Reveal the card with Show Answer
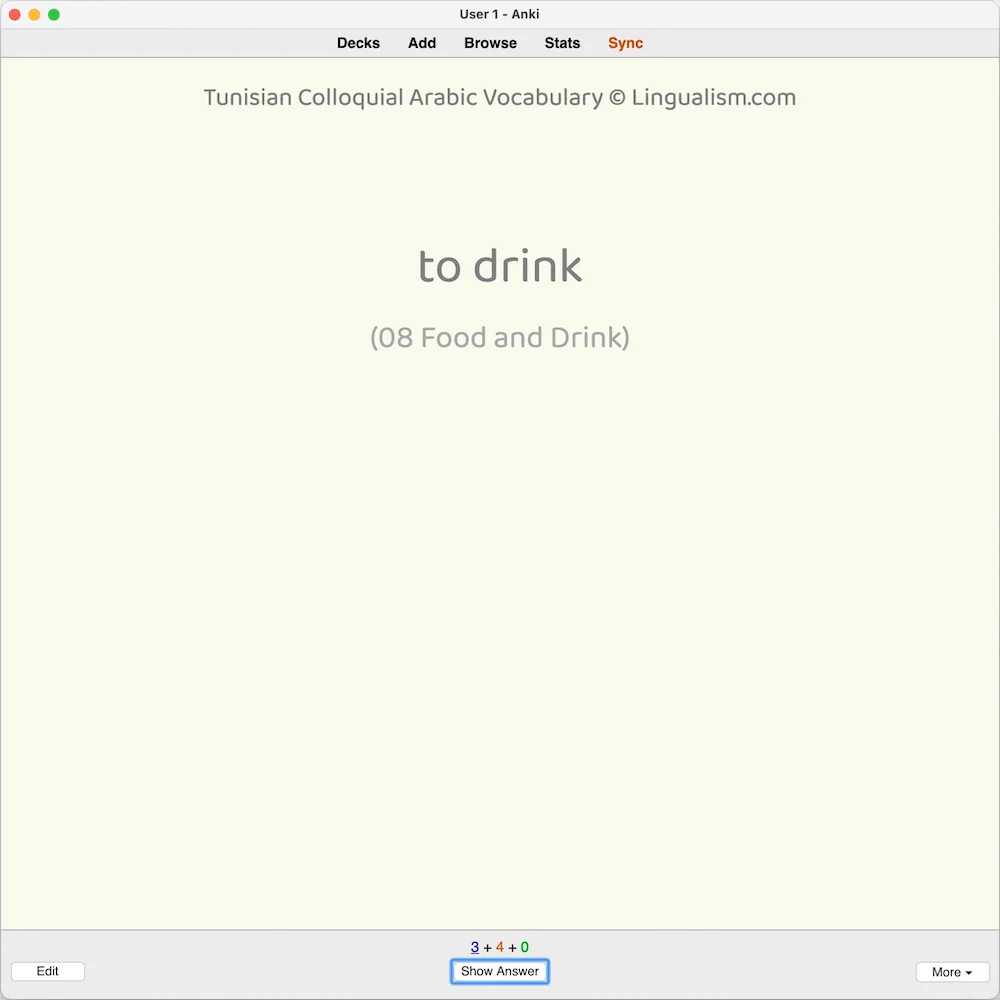1000x1000 pixels. coord(499,971)
